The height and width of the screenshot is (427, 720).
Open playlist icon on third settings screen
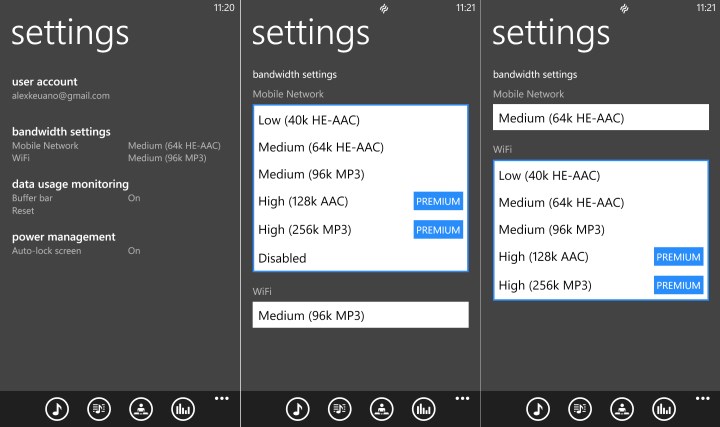tap(579, 408)
